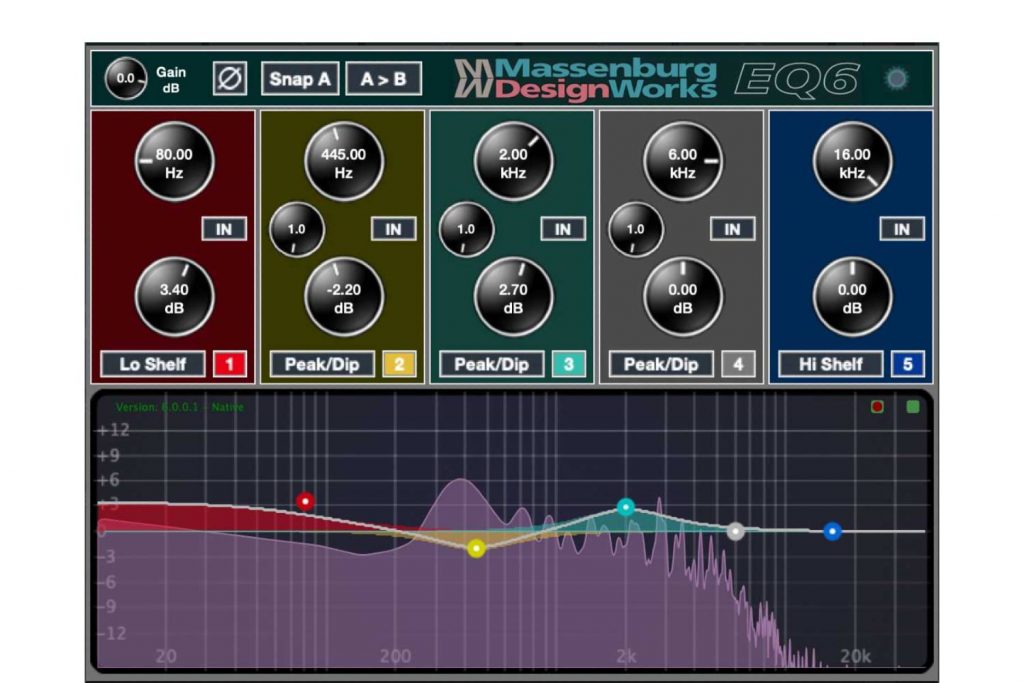Click the green indicator square in graph

[913, 407]
